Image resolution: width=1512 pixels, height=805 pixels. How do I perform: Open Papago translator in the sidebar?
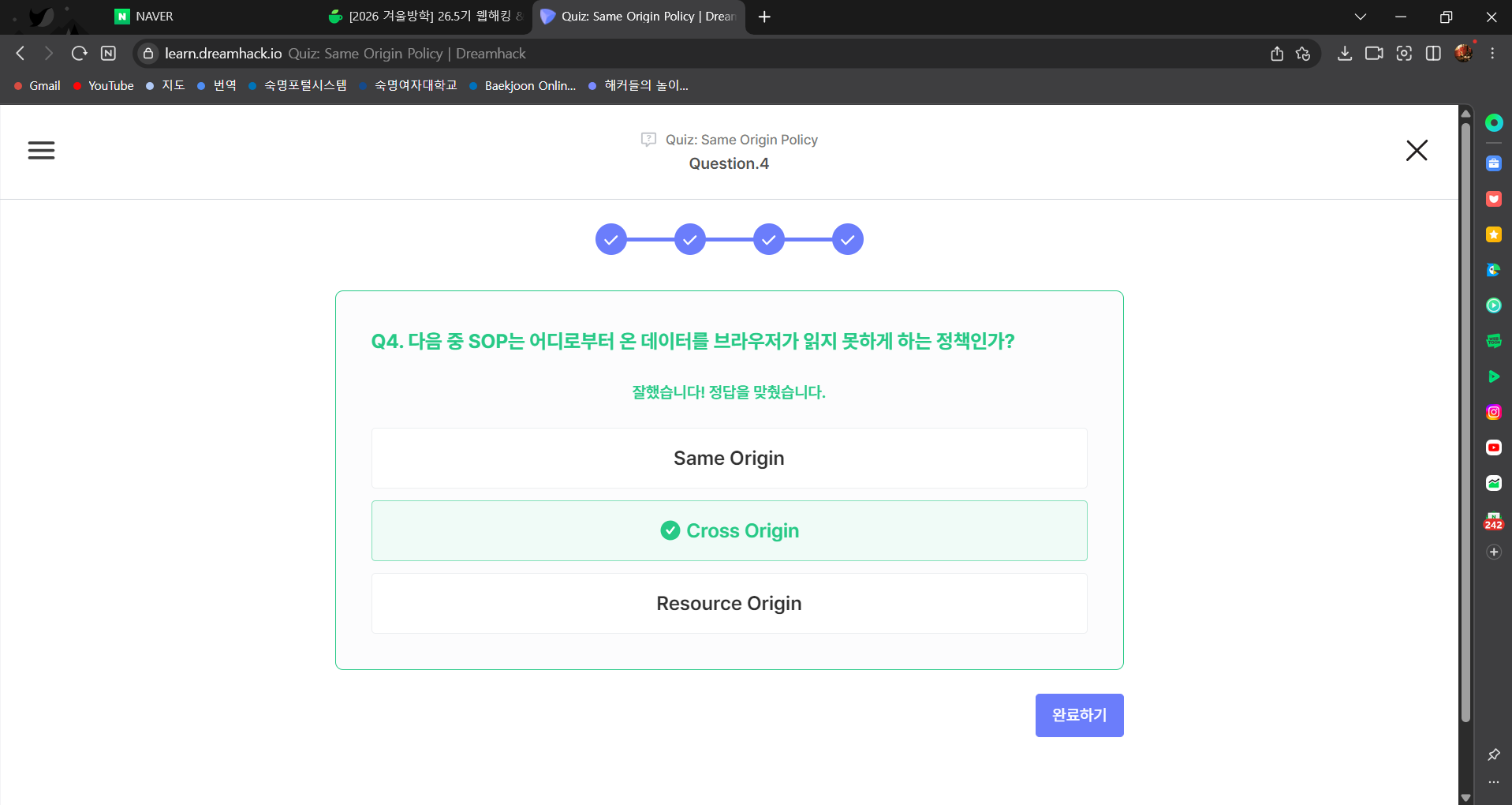click(x=1493, y=269)
